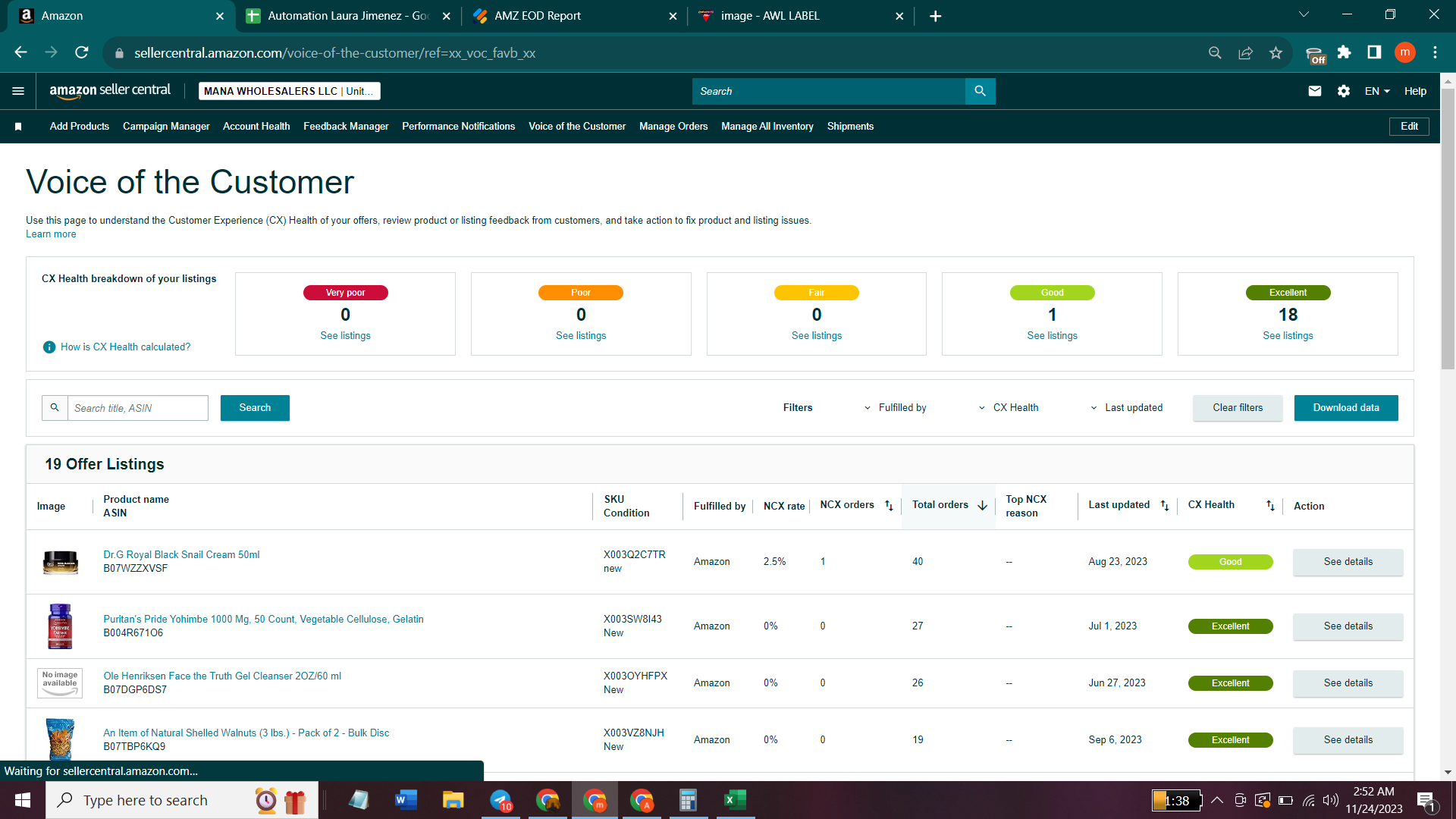See details for Ole Henriksen Gel Cleanser

[1348, 683]
